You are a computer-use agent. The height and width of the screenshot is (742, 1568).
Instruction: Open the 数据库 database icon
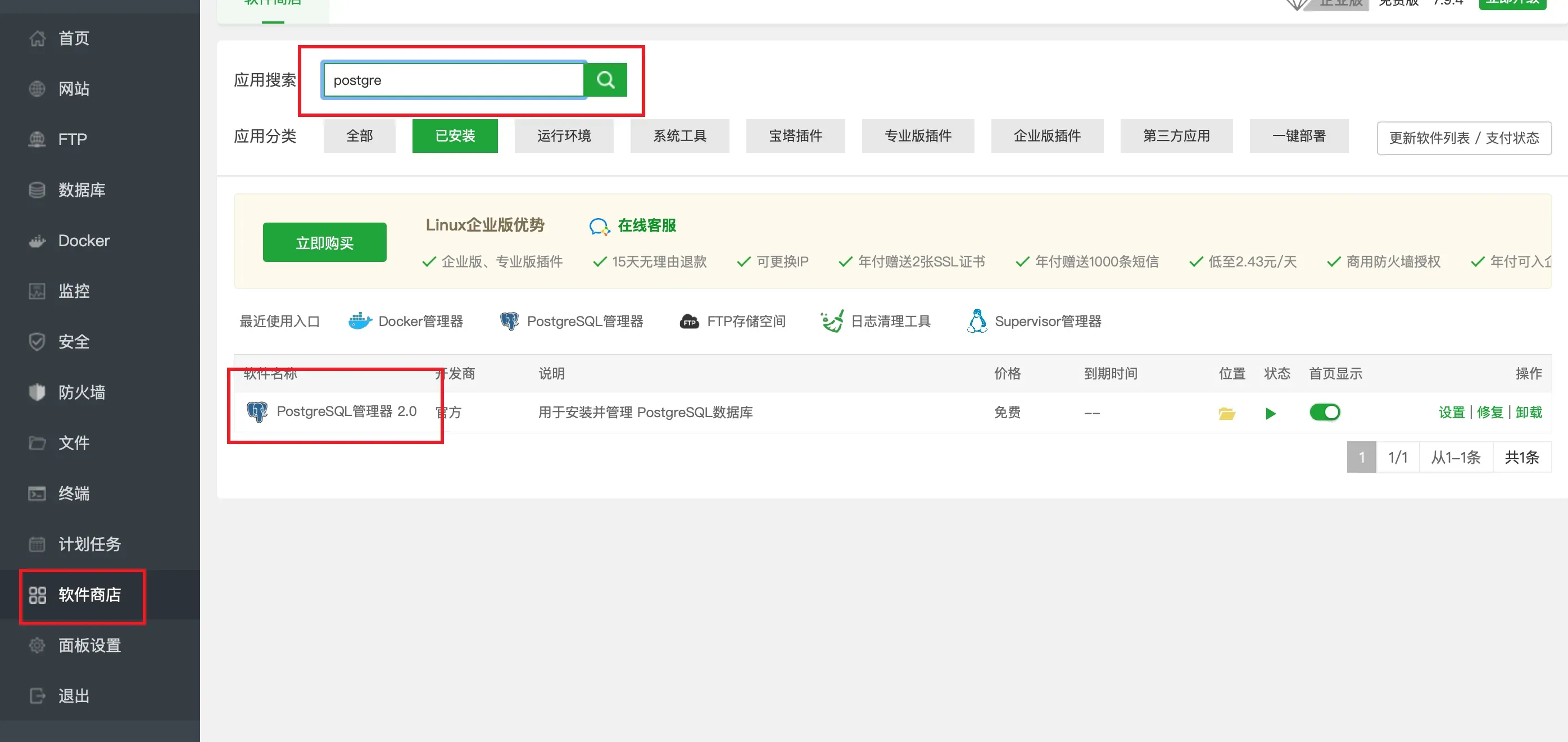[37, 190]
